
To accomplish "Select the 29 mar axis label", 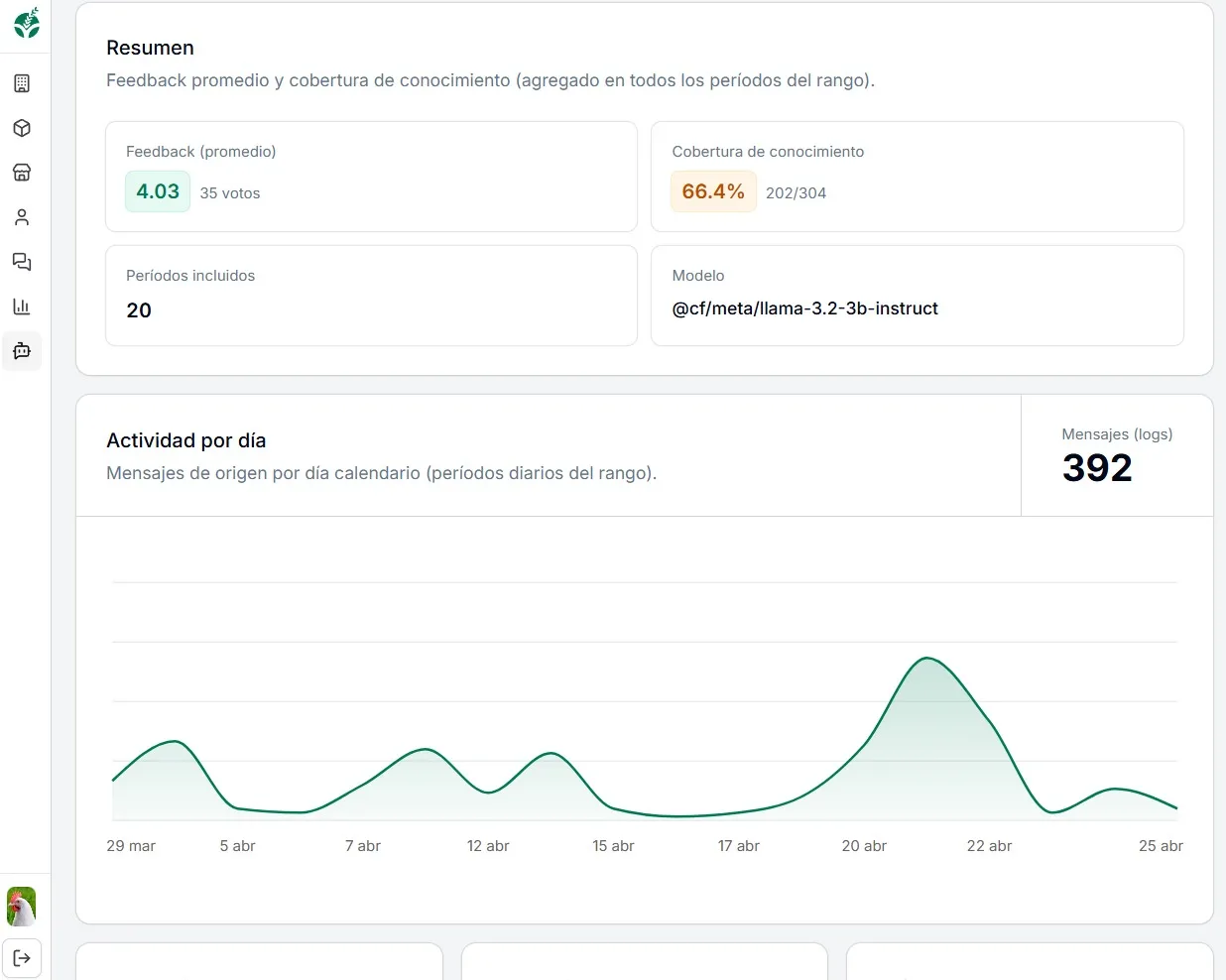I will coord(130,846).
